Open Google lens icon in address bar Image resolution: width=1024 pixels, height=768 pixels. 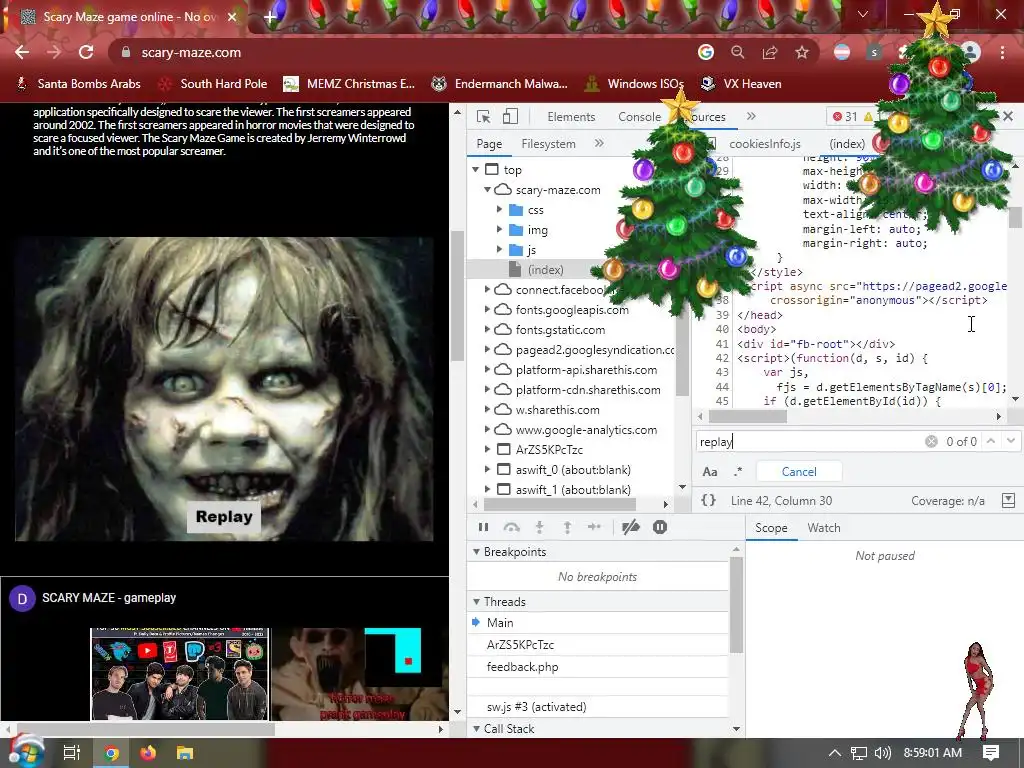coord(705,52)
